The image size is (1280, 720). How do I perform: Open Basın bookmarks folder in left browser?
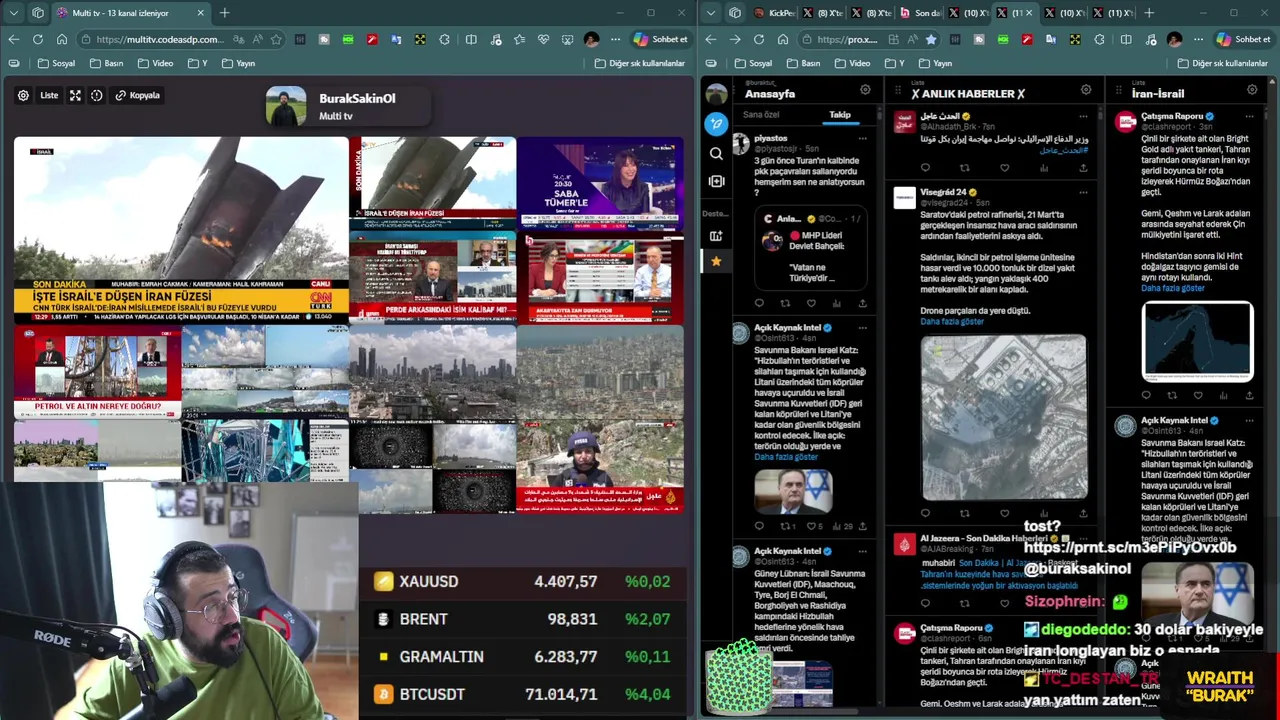106,63
